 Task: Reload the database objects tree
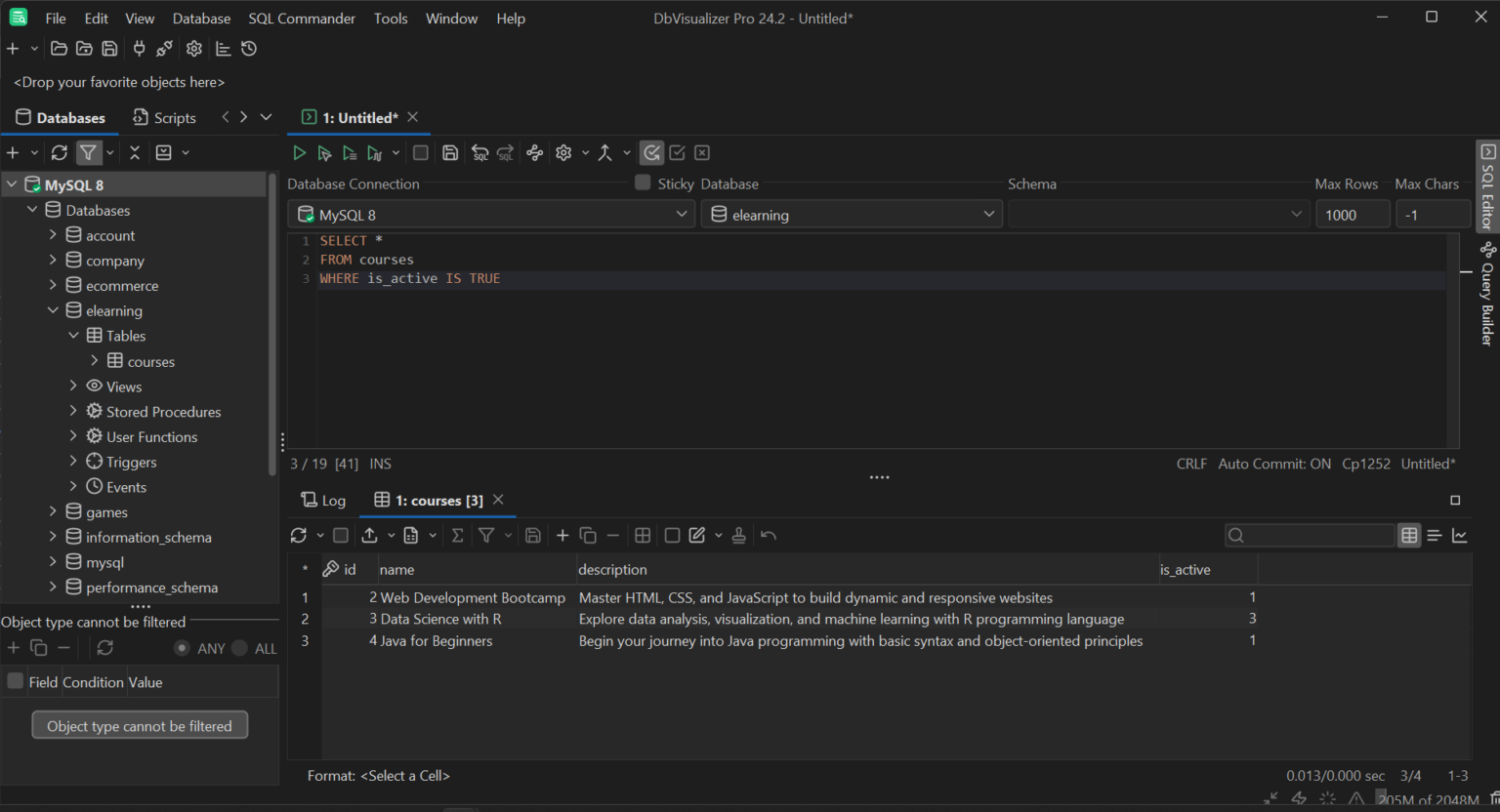(60, 153)
